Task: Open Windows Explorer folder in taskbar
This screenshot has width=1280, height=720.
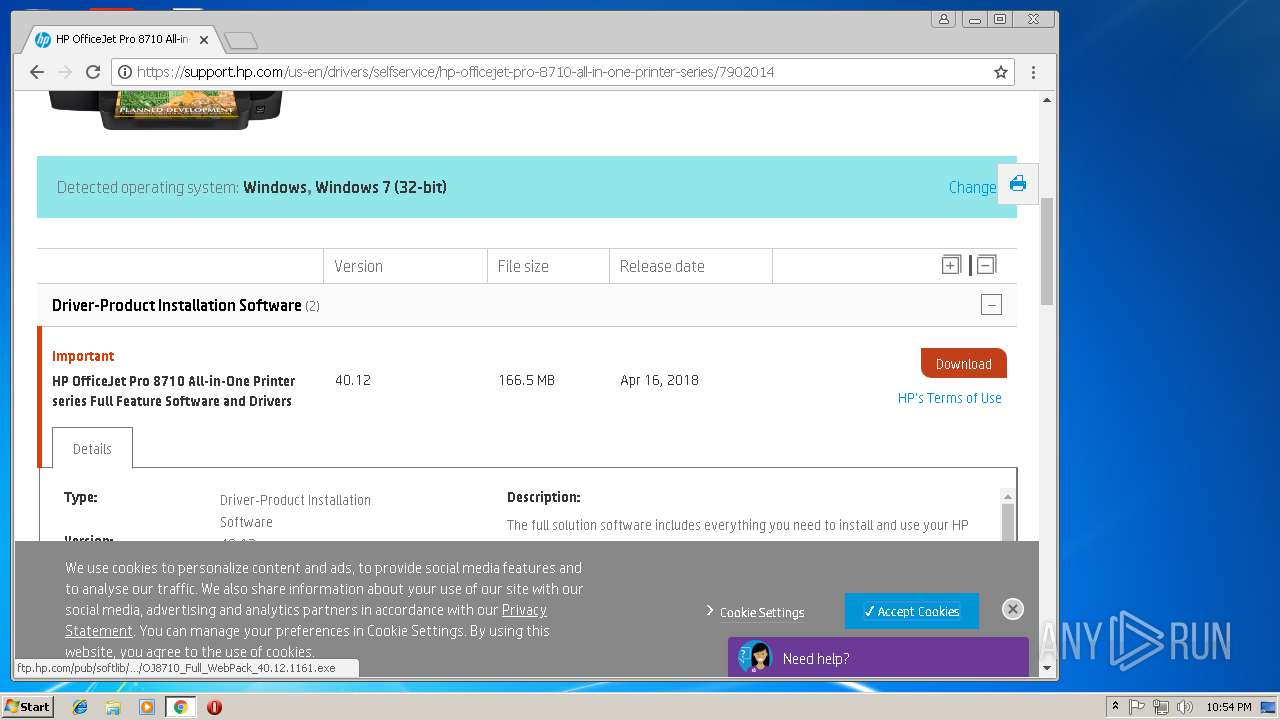Action: 113,707
